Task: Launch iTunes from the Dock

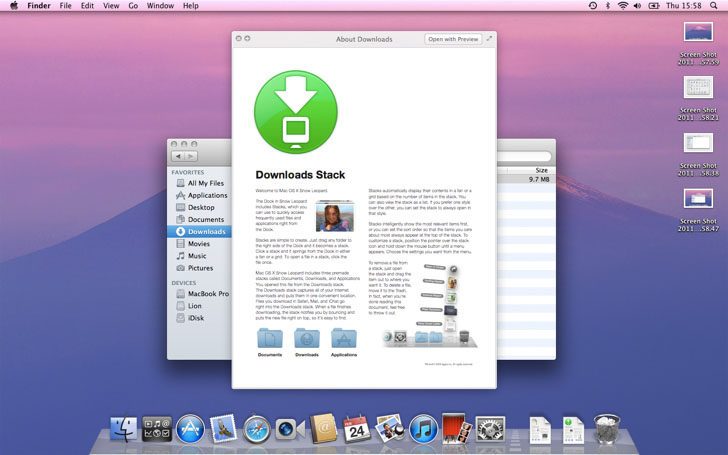Action: coord(423,429)
